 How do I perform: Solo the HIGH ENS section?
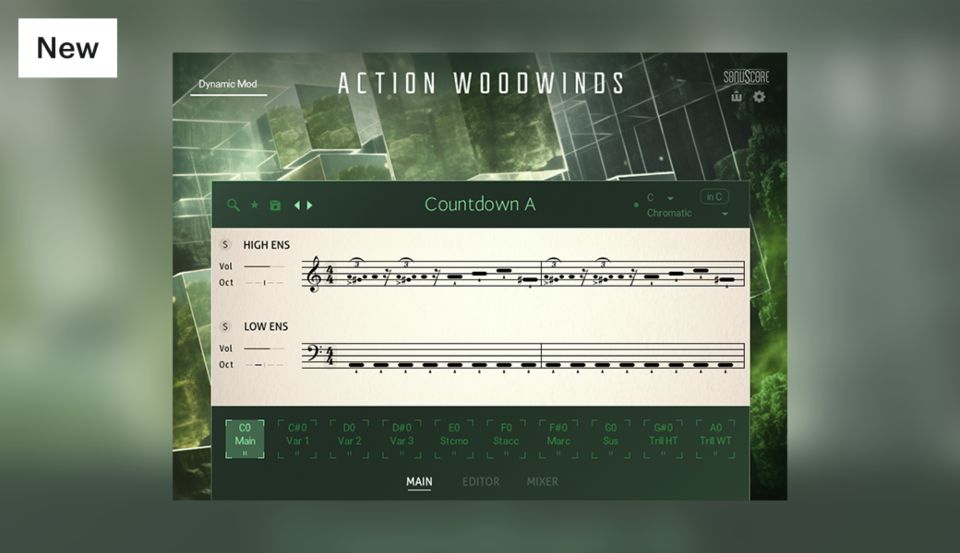pyautogui.click(x=225, y=245)
